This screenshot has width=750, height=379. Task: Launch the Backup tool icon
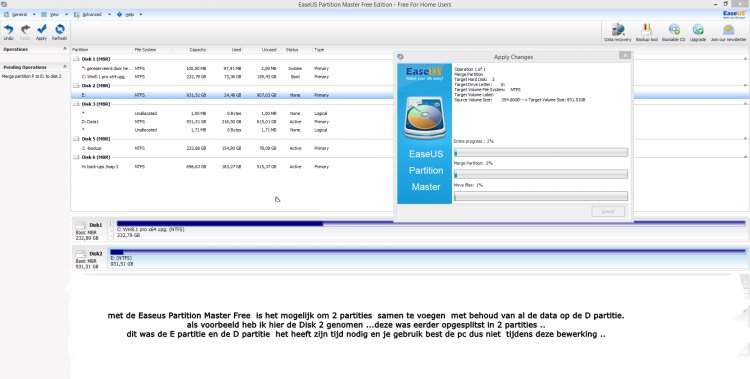click(647, 30)
